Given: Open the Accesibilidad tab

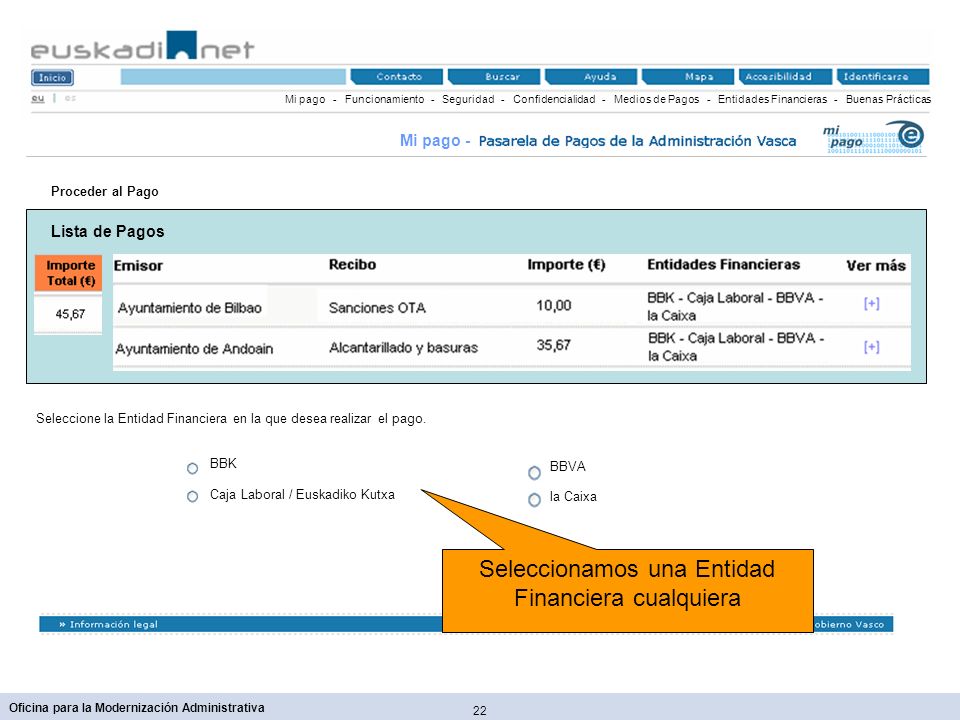Looking at the screenshot, I should coord(786,77).
